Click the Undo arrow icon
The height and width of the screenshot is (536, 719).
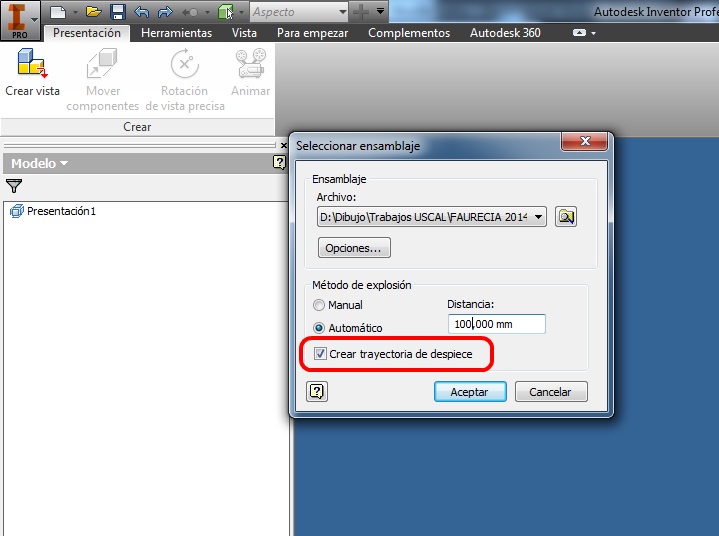(x=142, y=12)
